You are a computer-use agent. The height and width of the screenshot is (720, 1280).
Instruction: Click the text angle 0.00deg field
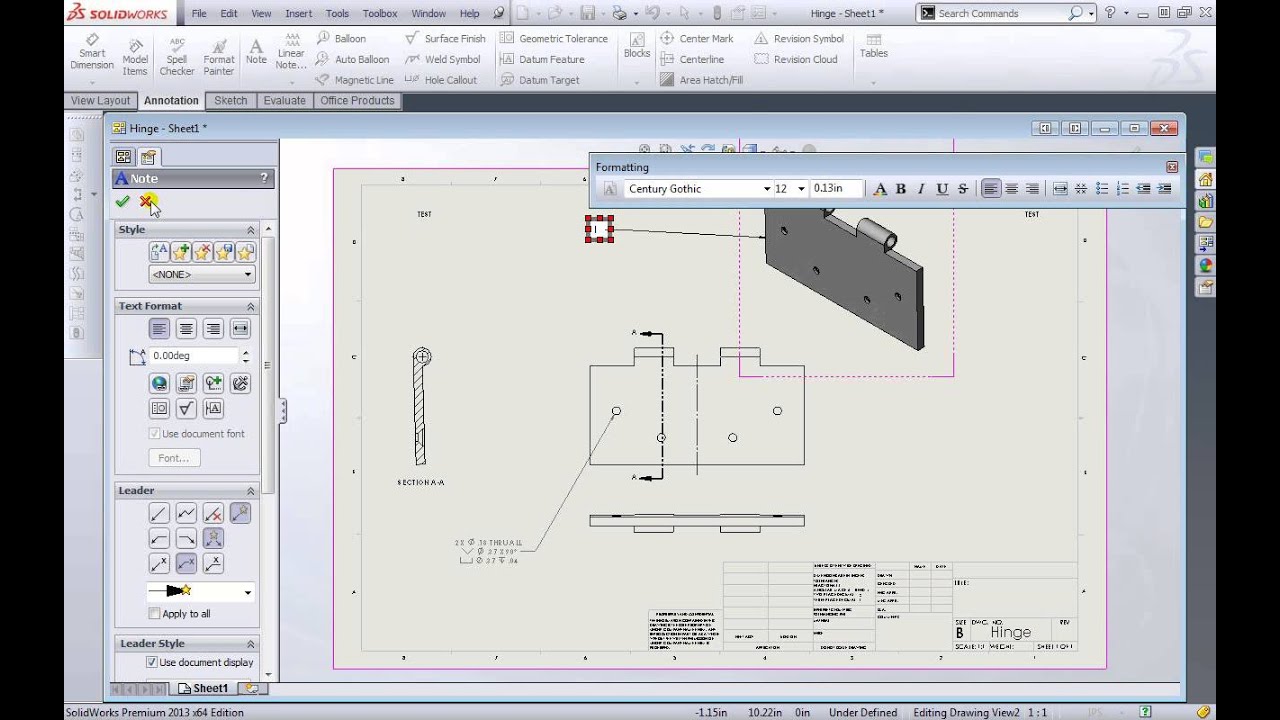point(193,356)
